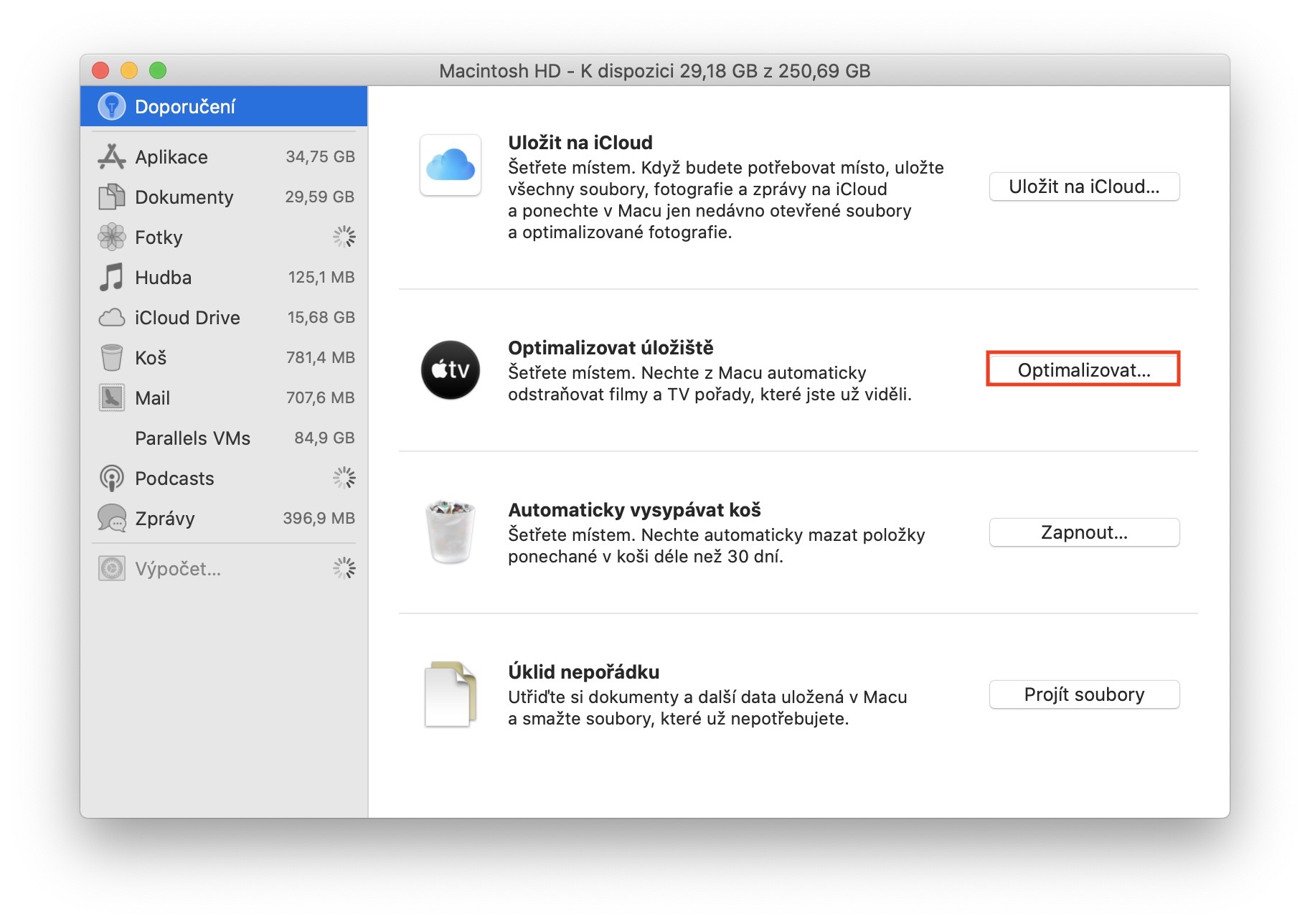1310x924 pixels.
Task: Click the full trash can icon
Action: click(x=450, y=532)
